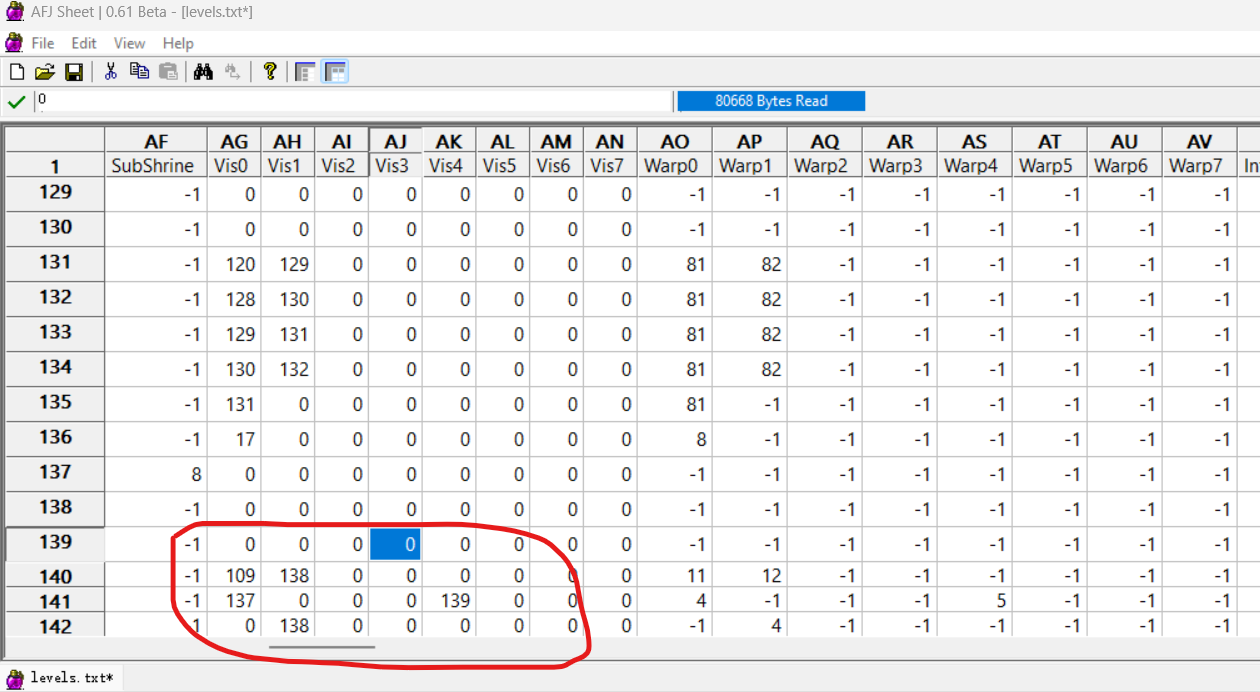This screenshot has height=692, width=1260.
Task: Select cell 132 in row 134
Action: tap(288, 370)
